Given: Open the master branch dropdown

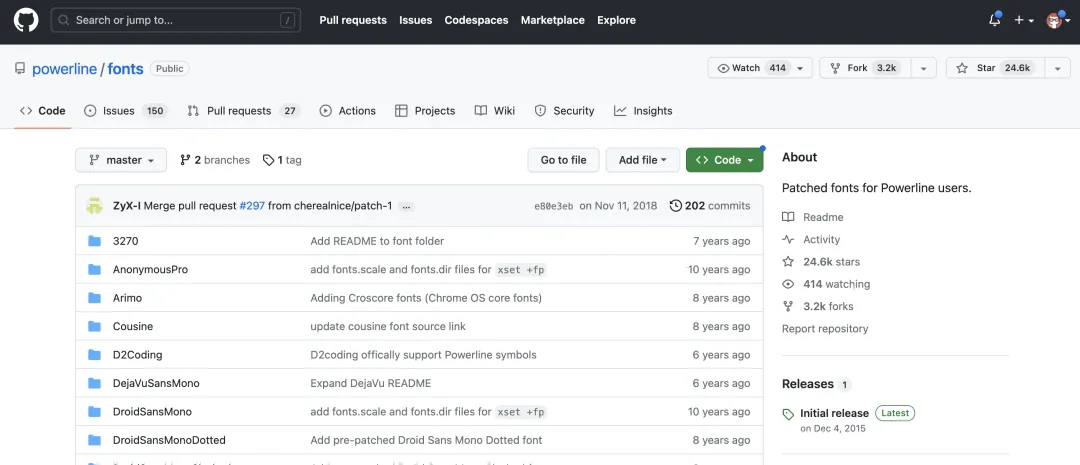Looking at the screenshot, I should click(121, 160).
